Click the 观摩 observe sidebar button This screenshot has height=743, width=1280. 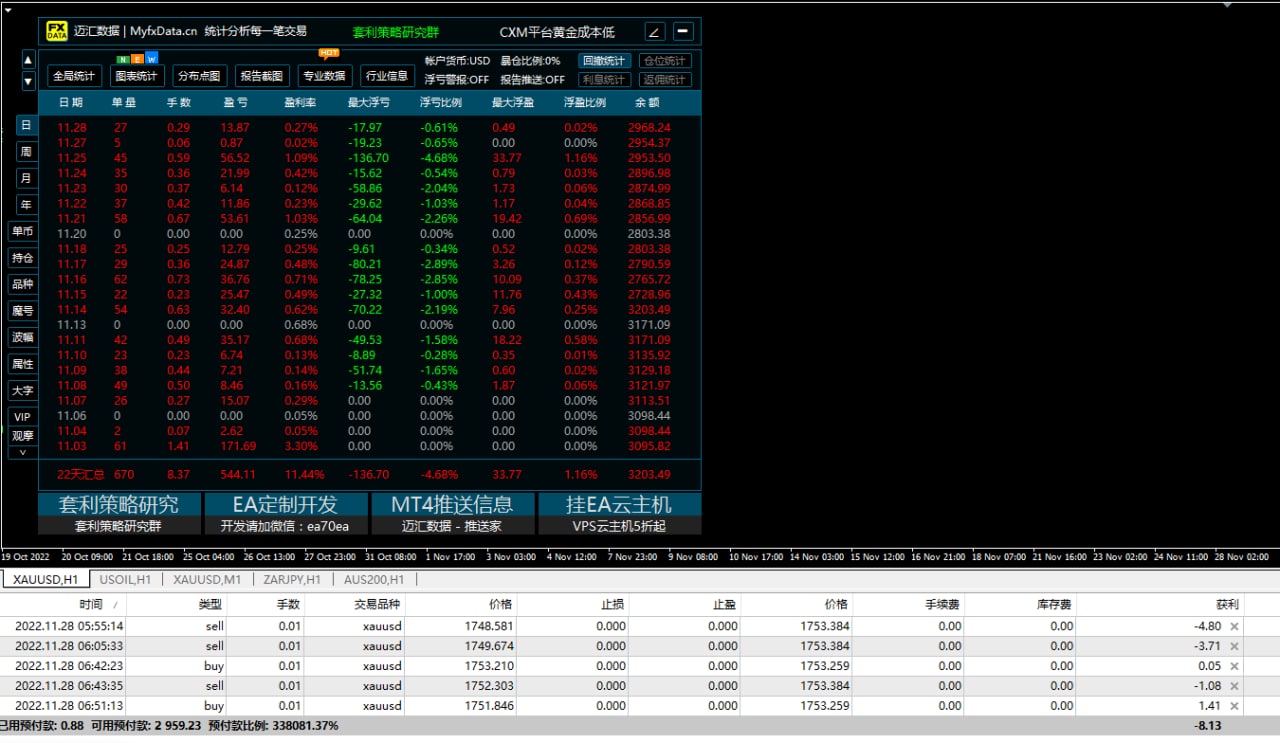pos(22,436)
